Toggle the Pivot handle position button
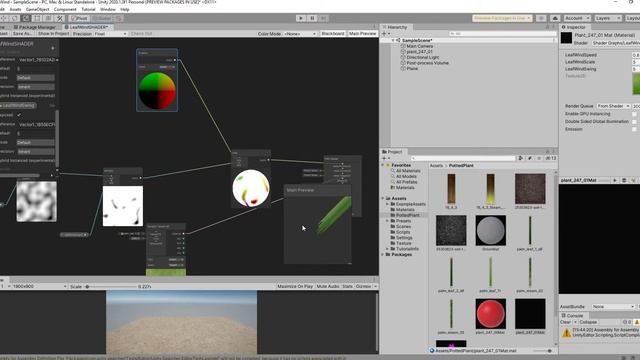This screenshot has width=640, height=360. pos(79,18)
